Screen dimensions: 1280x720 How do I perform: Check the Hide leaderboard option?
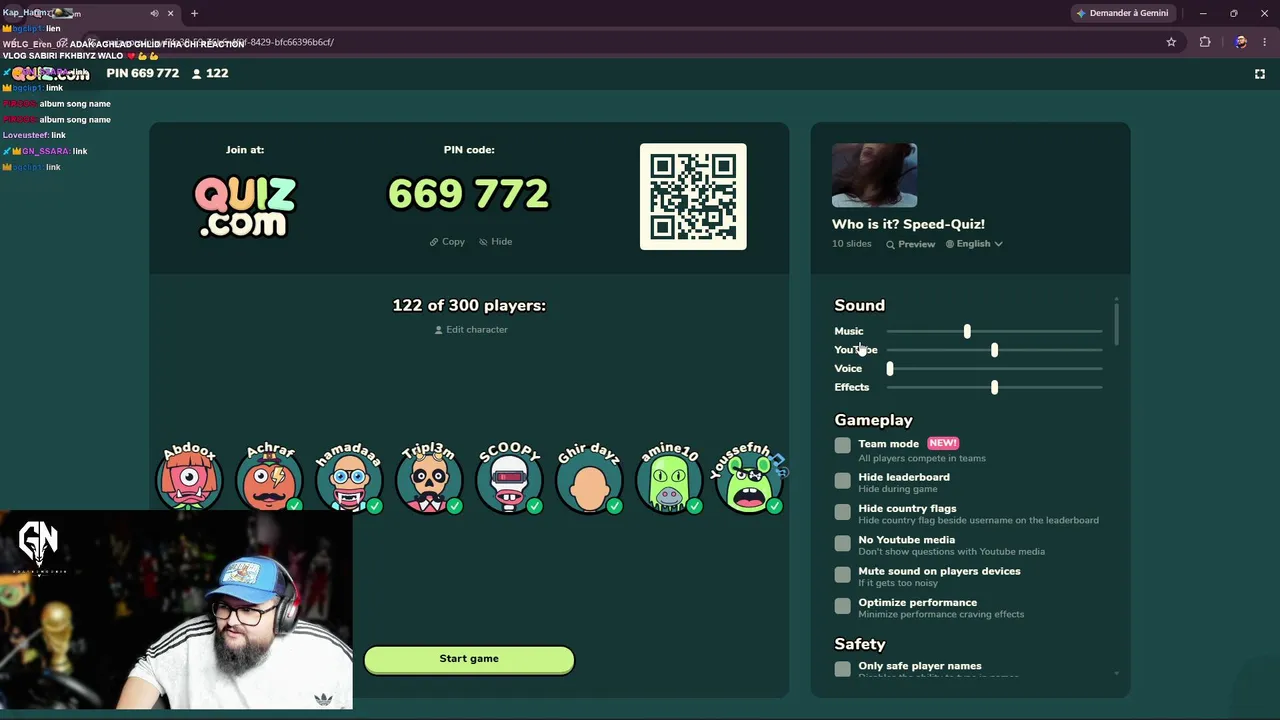click(x=843, y=481)
